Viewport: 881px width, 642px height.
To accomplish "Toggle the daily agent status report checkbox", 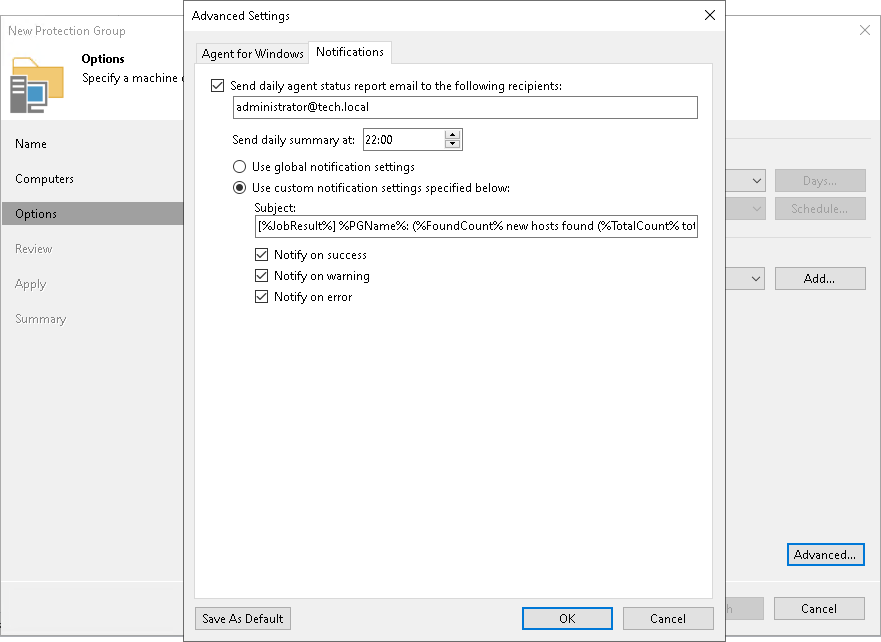I will tap(217, 86).
